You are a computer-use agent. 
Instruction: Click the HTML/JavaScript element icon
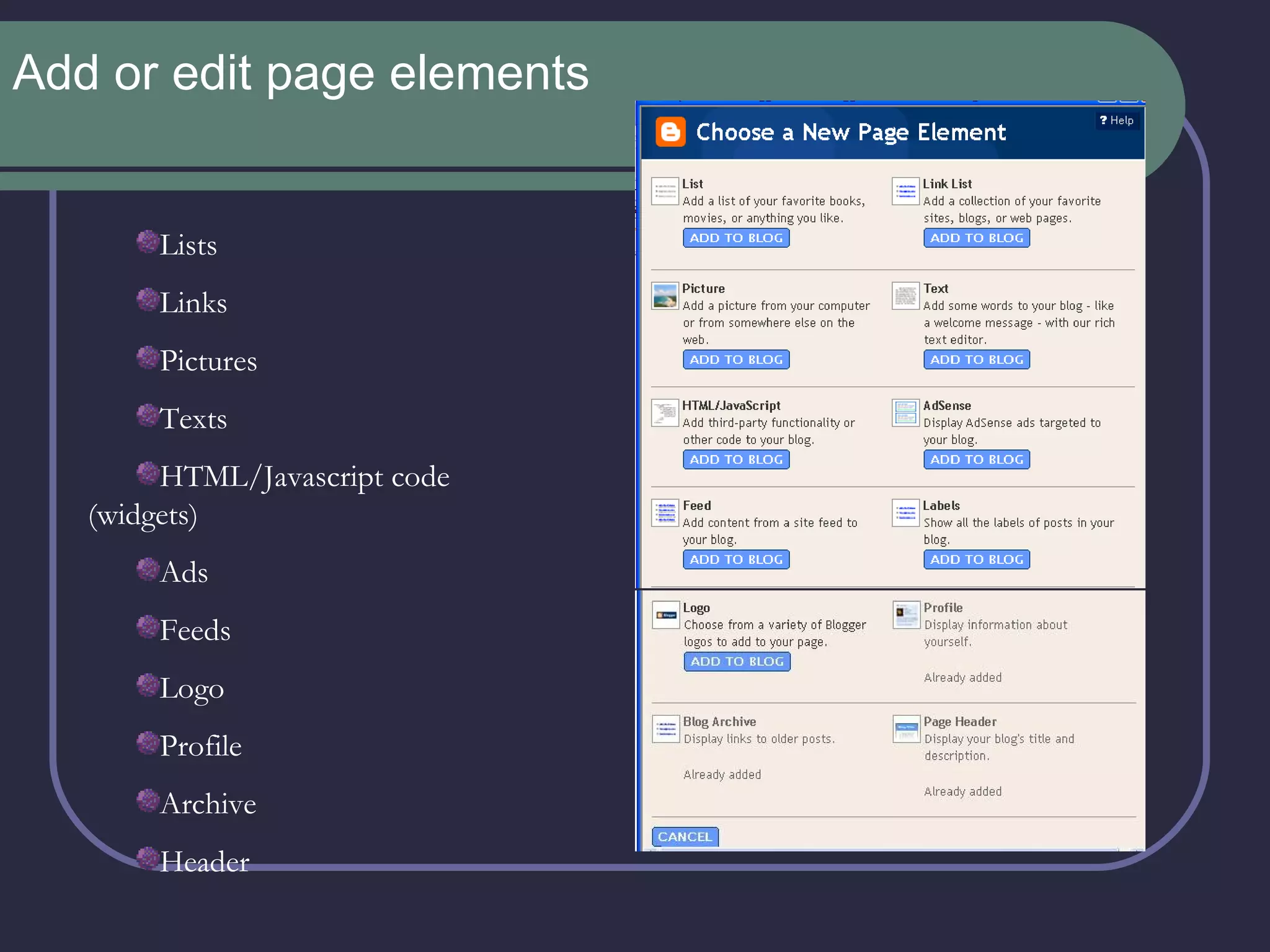click(665, 413)
